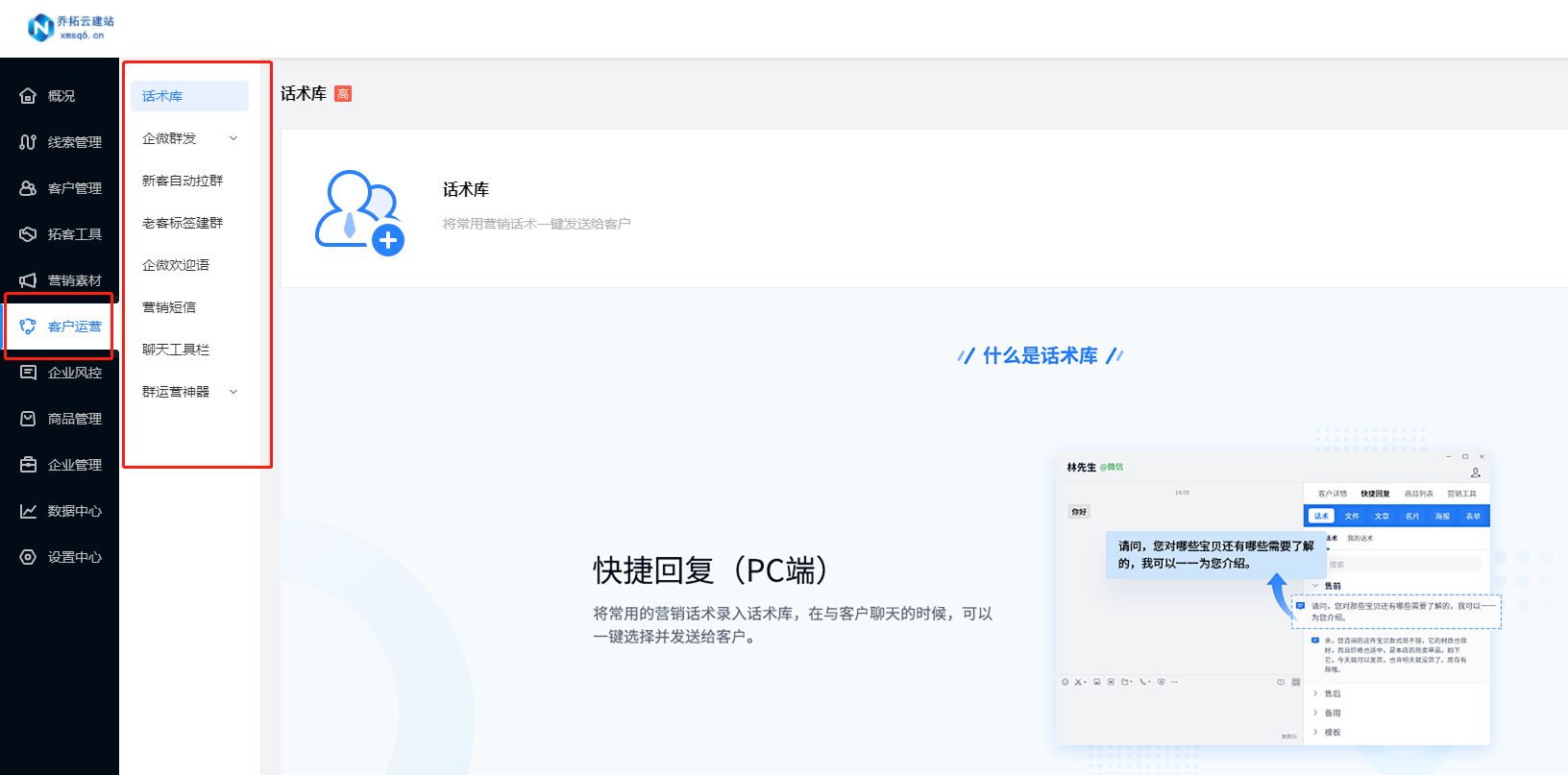This screenshot has height=775, width=1568.
Task: Click the 快捷回复 paragraph starting 将常用的营销话术录入话术库
Action: 793,625
